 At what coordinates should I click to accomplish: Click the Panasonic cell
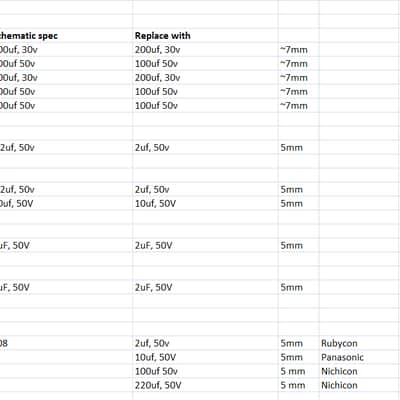pyautogui.click(x=360, y=357)
